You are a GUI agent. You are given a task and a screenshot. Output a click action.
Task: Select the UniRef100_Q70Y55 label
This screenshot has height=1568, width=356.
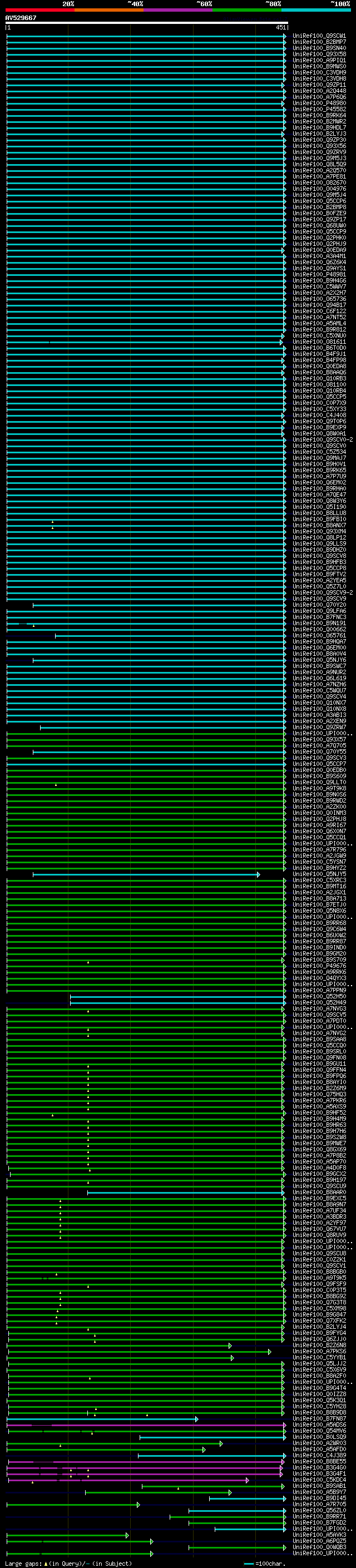[319, 752]
